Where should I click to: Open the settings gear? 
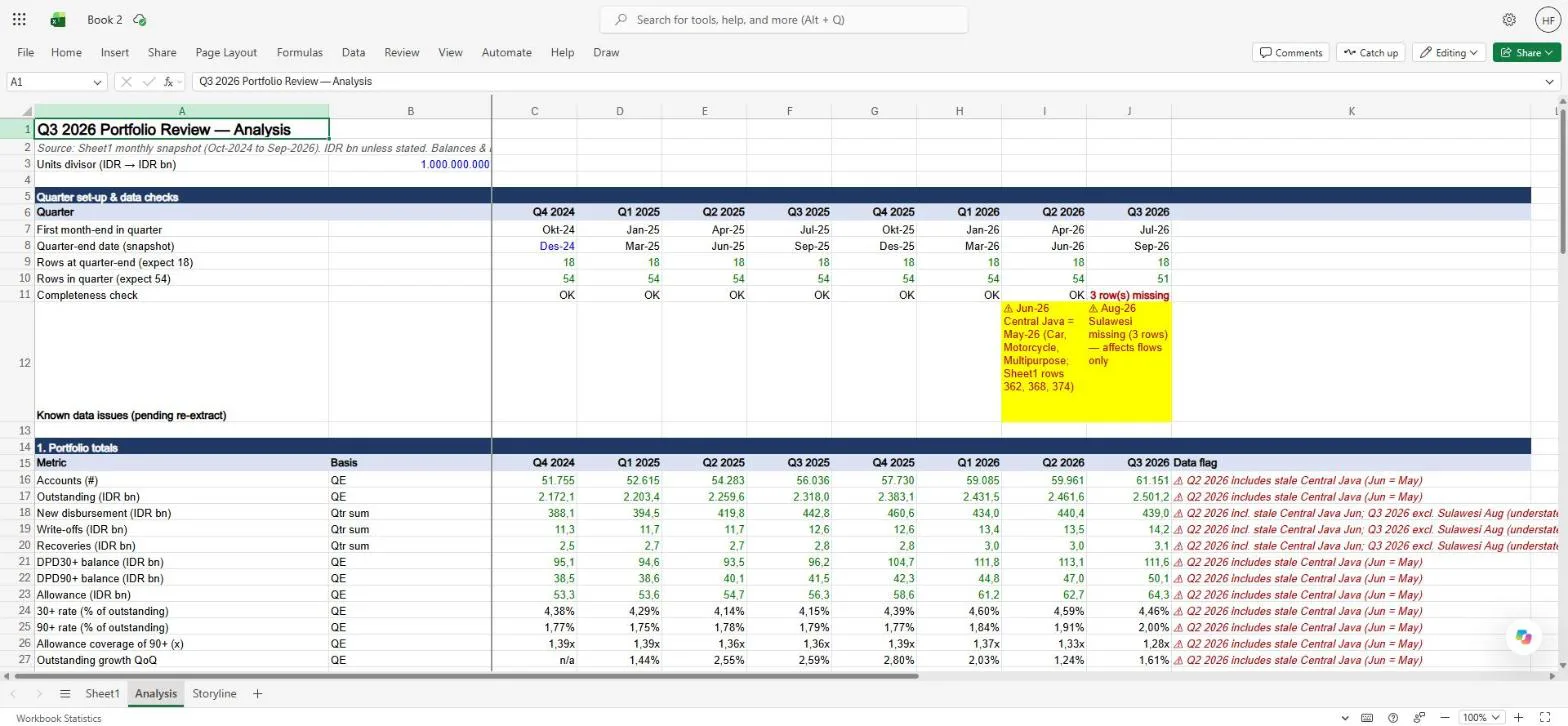click(x=1509, y=19)
